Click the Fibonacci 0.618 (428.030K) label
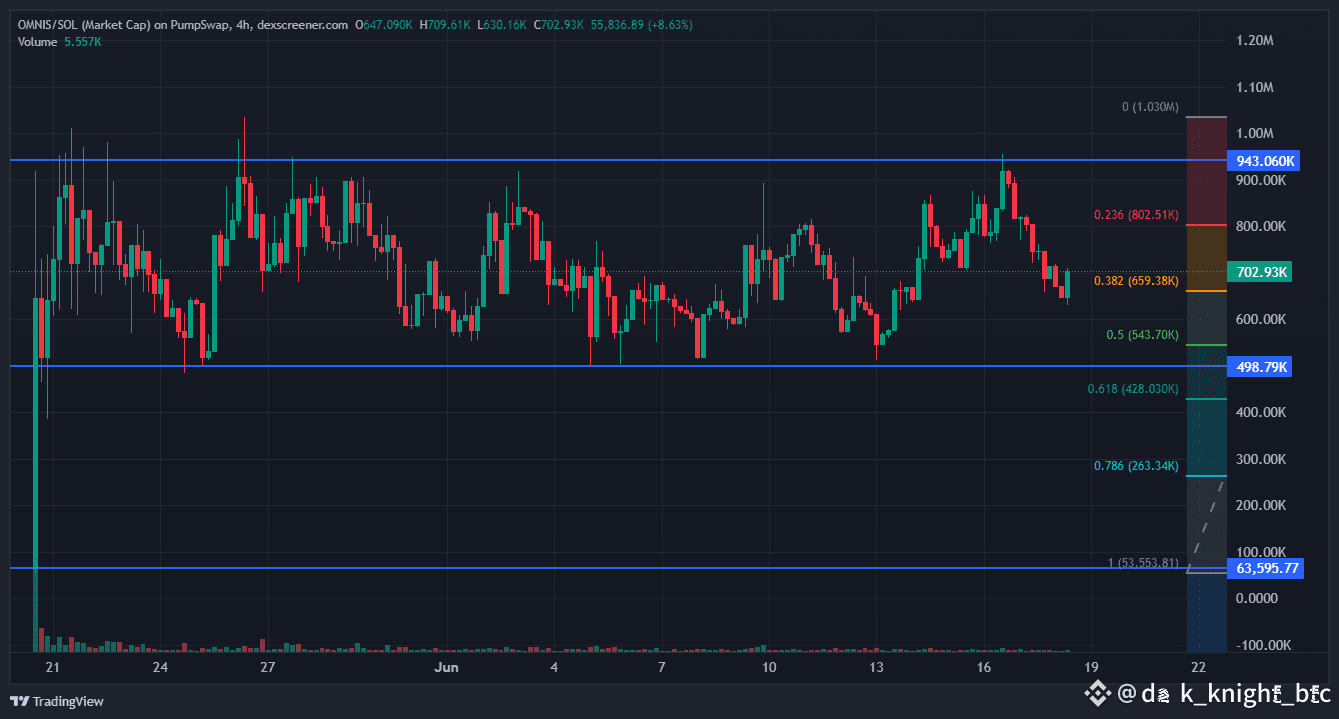The width and height of the screenshot is (1339, 719). tap(1133, 389)
